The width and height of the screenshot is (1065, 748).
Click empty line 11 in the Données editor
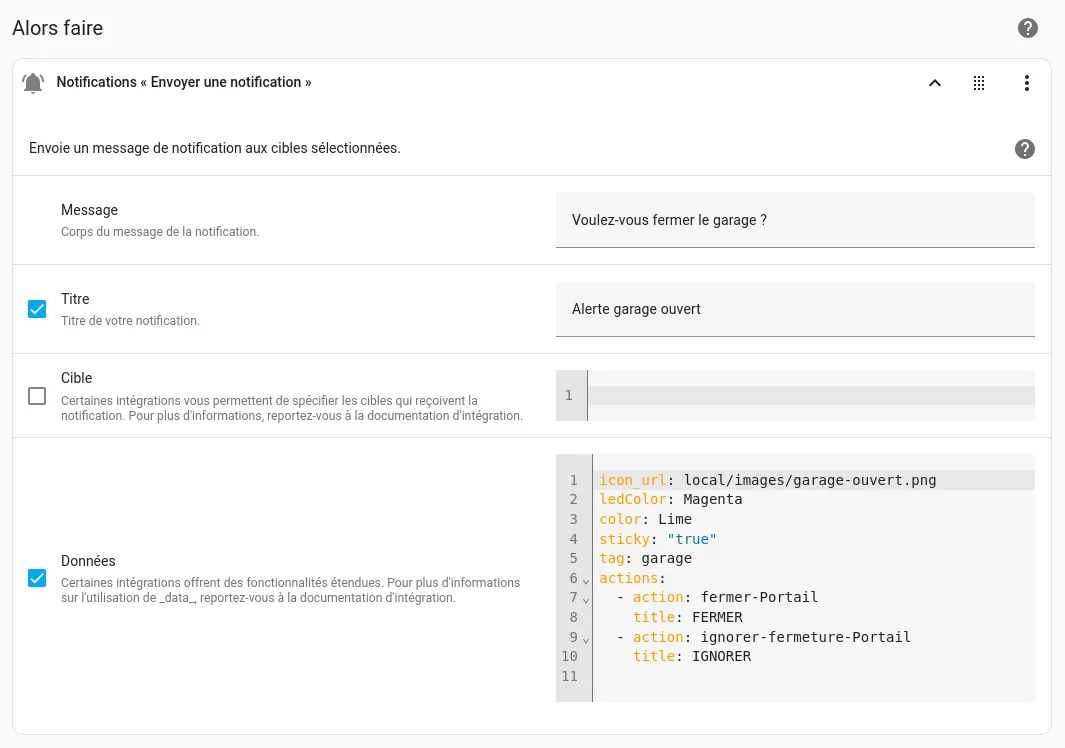coord(813,676)
